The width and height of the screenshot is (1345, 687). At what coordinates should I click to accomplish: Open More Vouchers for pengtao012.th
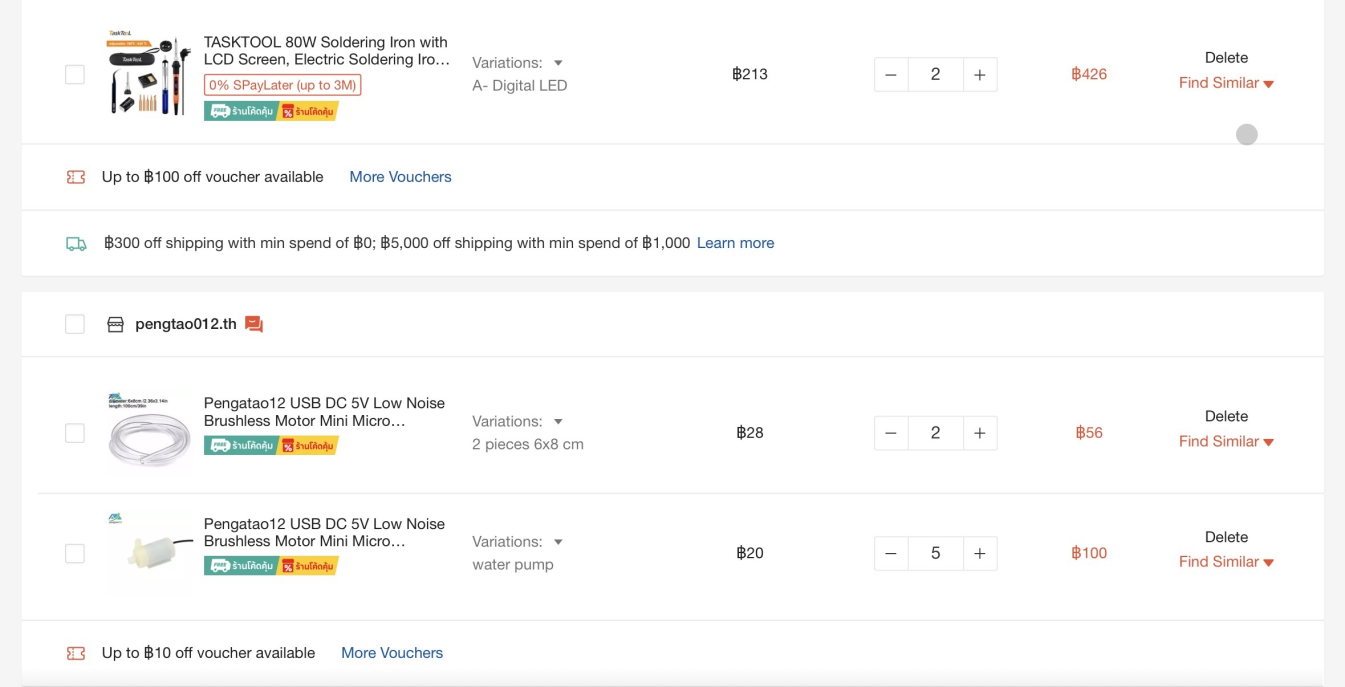tap(392, 653)
